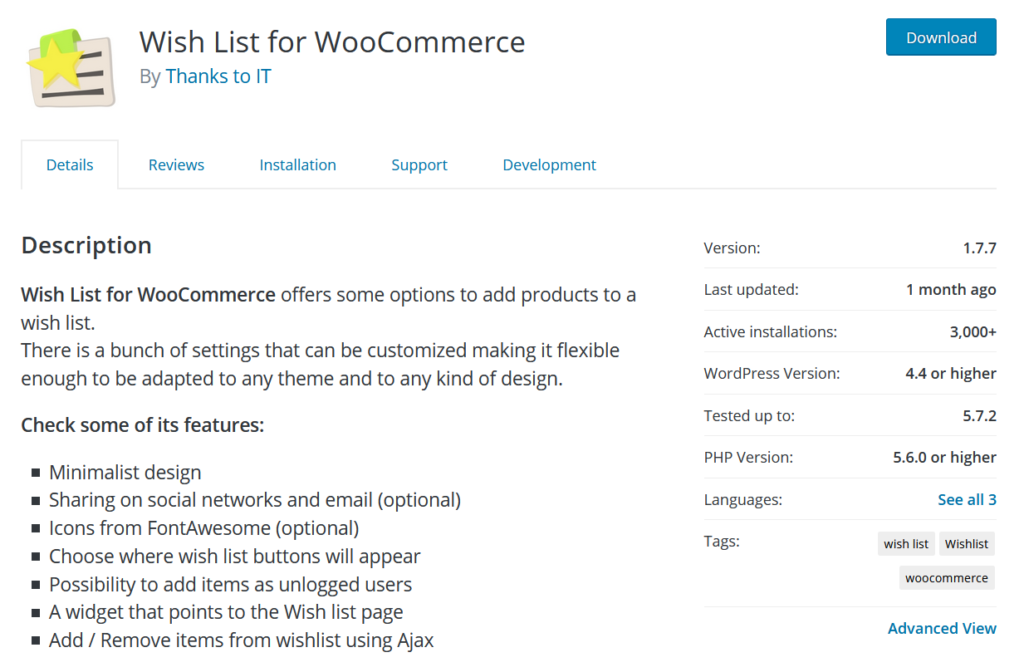The width and height of the screenshot is (1024, 672).
Task: Click the 'Languages:' label
Action: pos(743,500)
